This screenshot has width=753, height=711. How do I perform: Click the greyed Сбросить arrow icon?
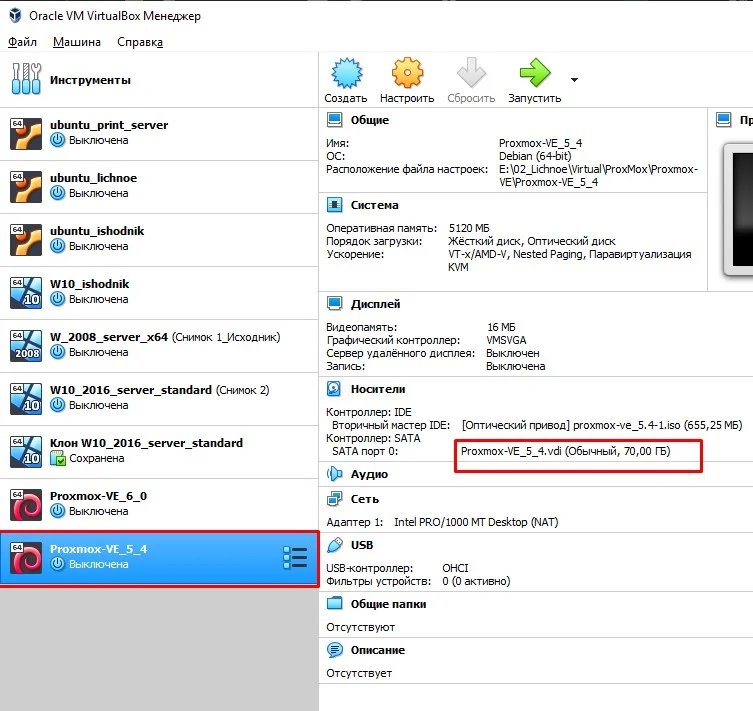(x=471, y=73)
